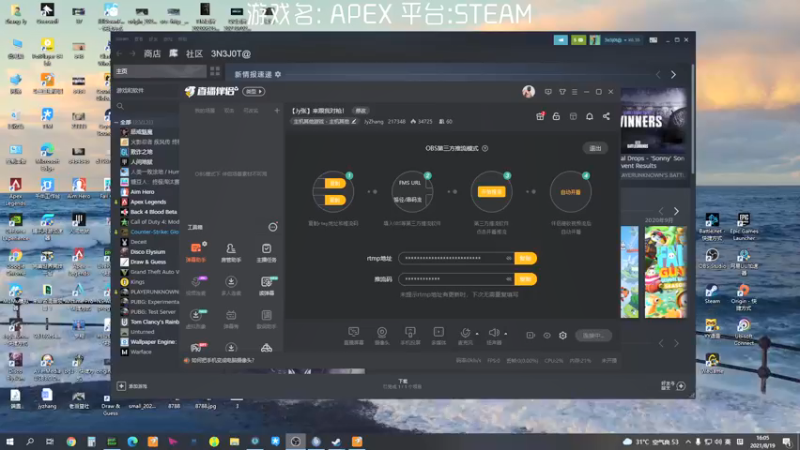Open Fall Guys thumbnail in Steam window

click(665, 272)
